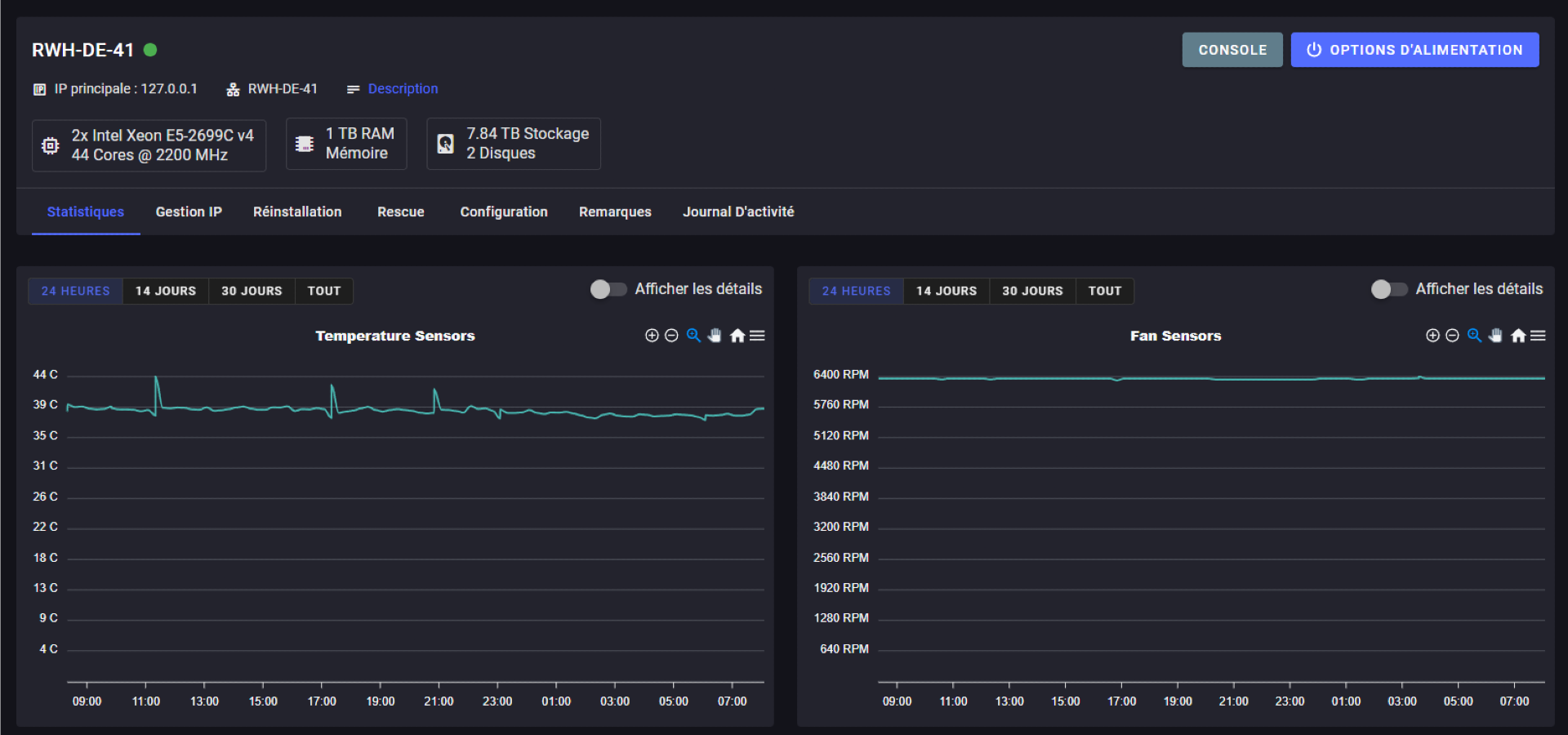This screenshot has width=1568, height=735.
Task: Open the Statistiques tab
Action: (x=86, y=212)
